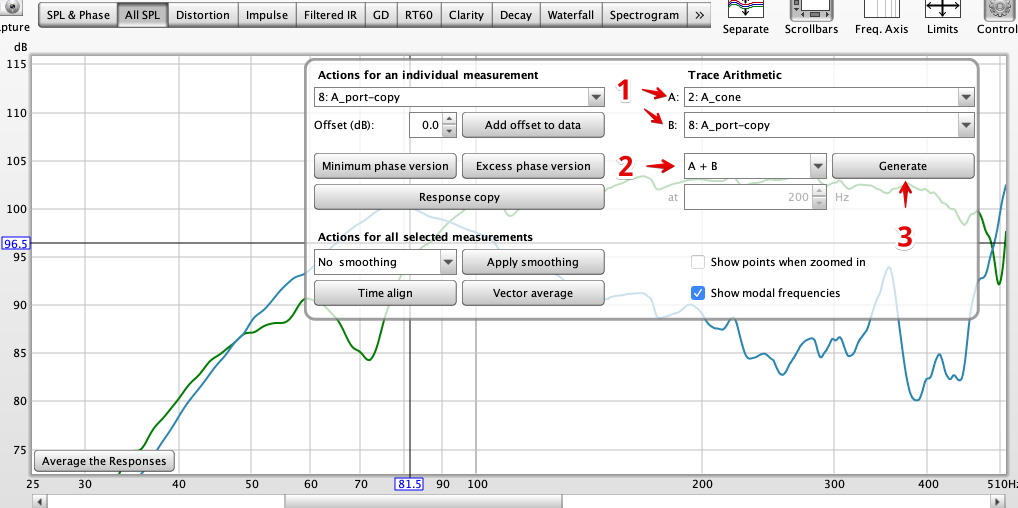This screenshot has width=1018, height=508.
Task: Open the A + B operation dropdown
Action: pyautogui.click(x=817, y=166)
